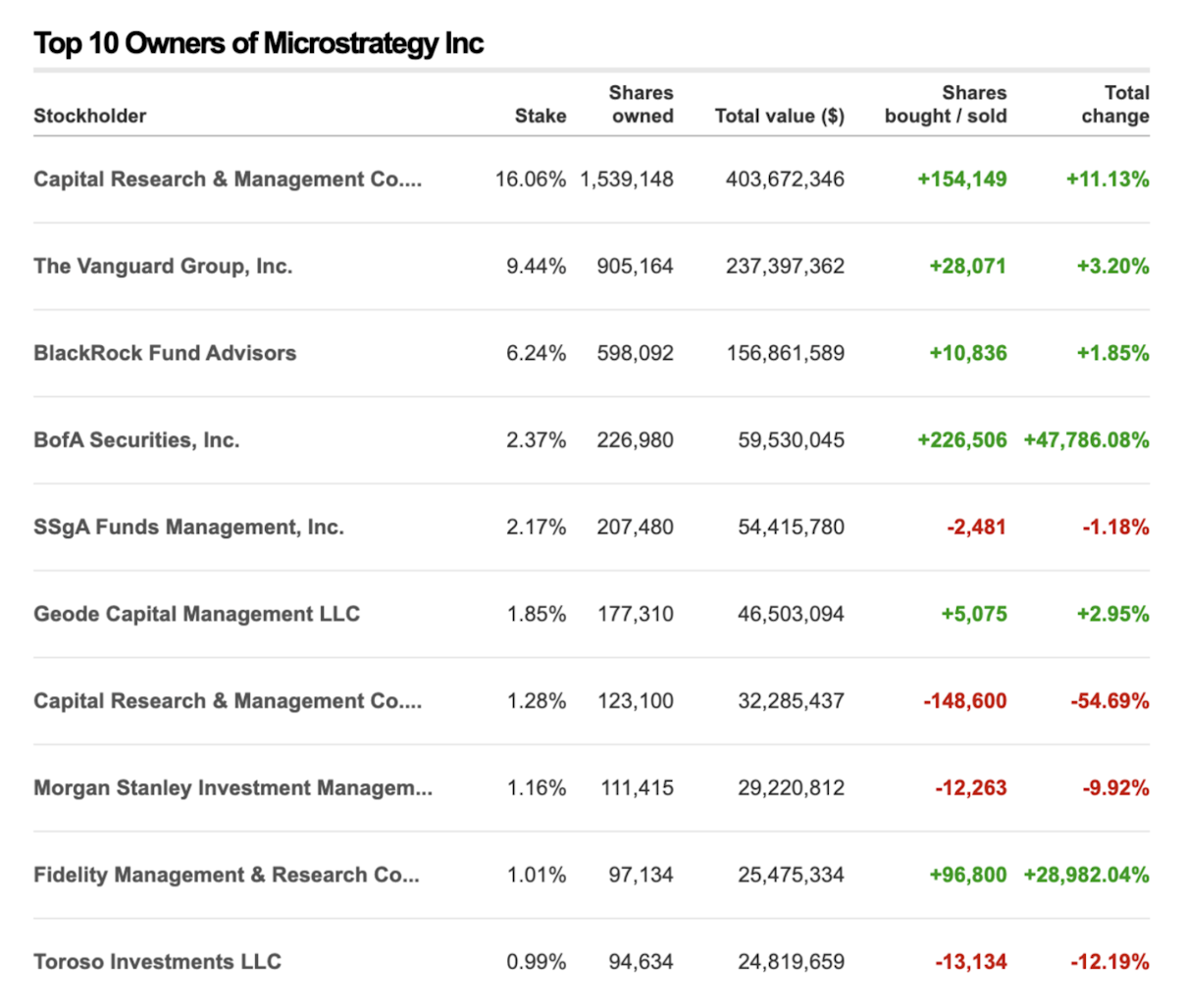Click shares sold value -2,481
Viewport: 1184px width, 1008px height.
pyautogui.click(x=977, y=528)
